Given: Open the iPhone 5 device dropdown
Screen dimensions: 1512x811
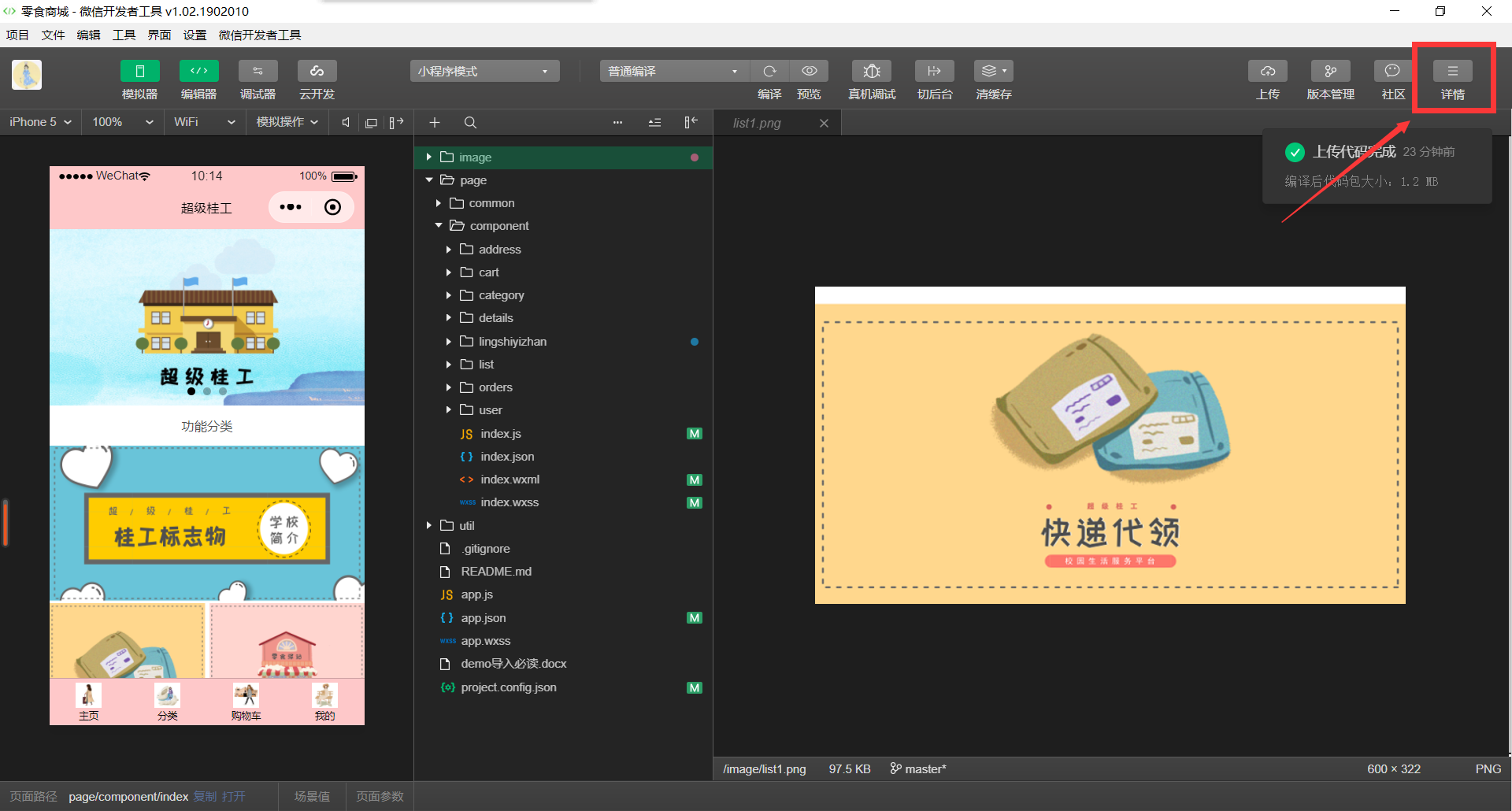Looking at the screenshot, I should (41, 122).
